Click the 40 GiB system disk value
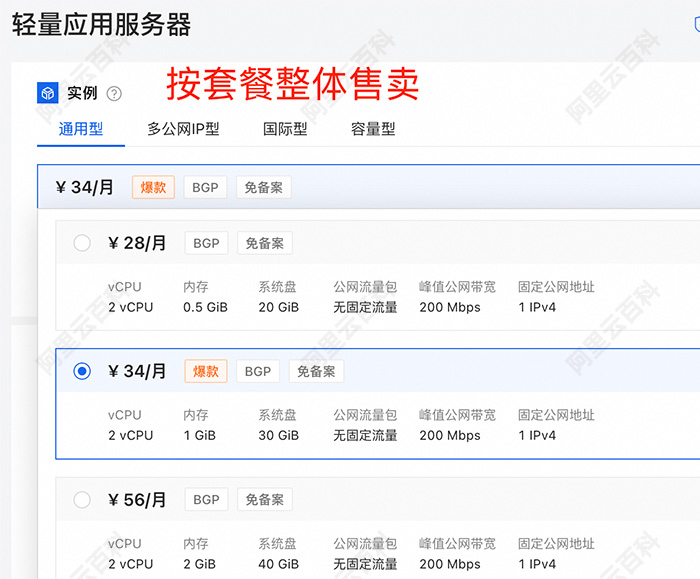This screenshot has width=700, height=579. click(279, 564)
